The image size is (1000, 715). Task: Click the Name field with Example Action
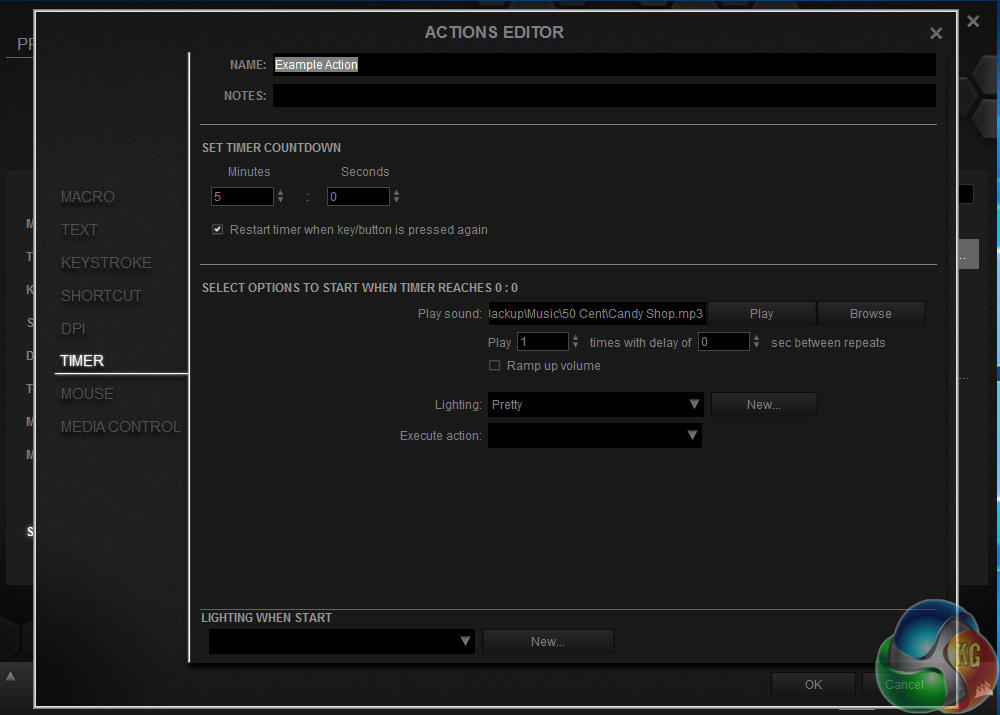click(x=604, y=64)
